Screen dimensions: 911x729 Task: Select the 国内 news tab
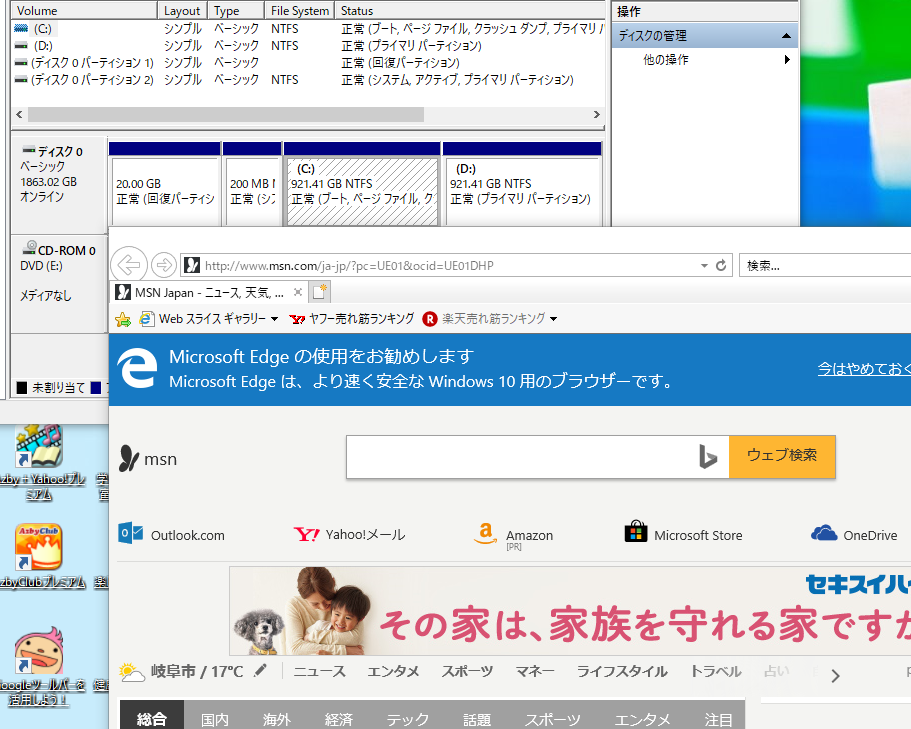215,718
